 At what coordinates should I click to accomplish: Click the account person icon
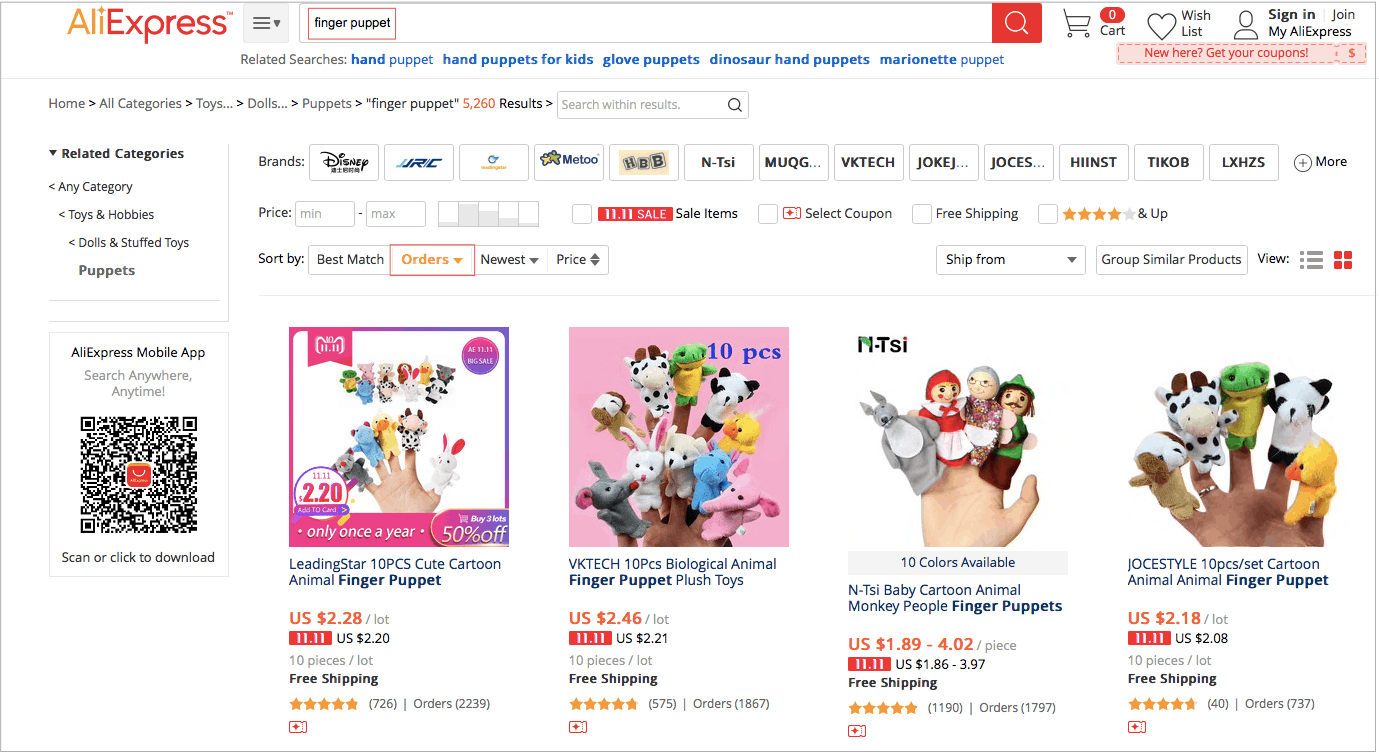point(1245,23)
